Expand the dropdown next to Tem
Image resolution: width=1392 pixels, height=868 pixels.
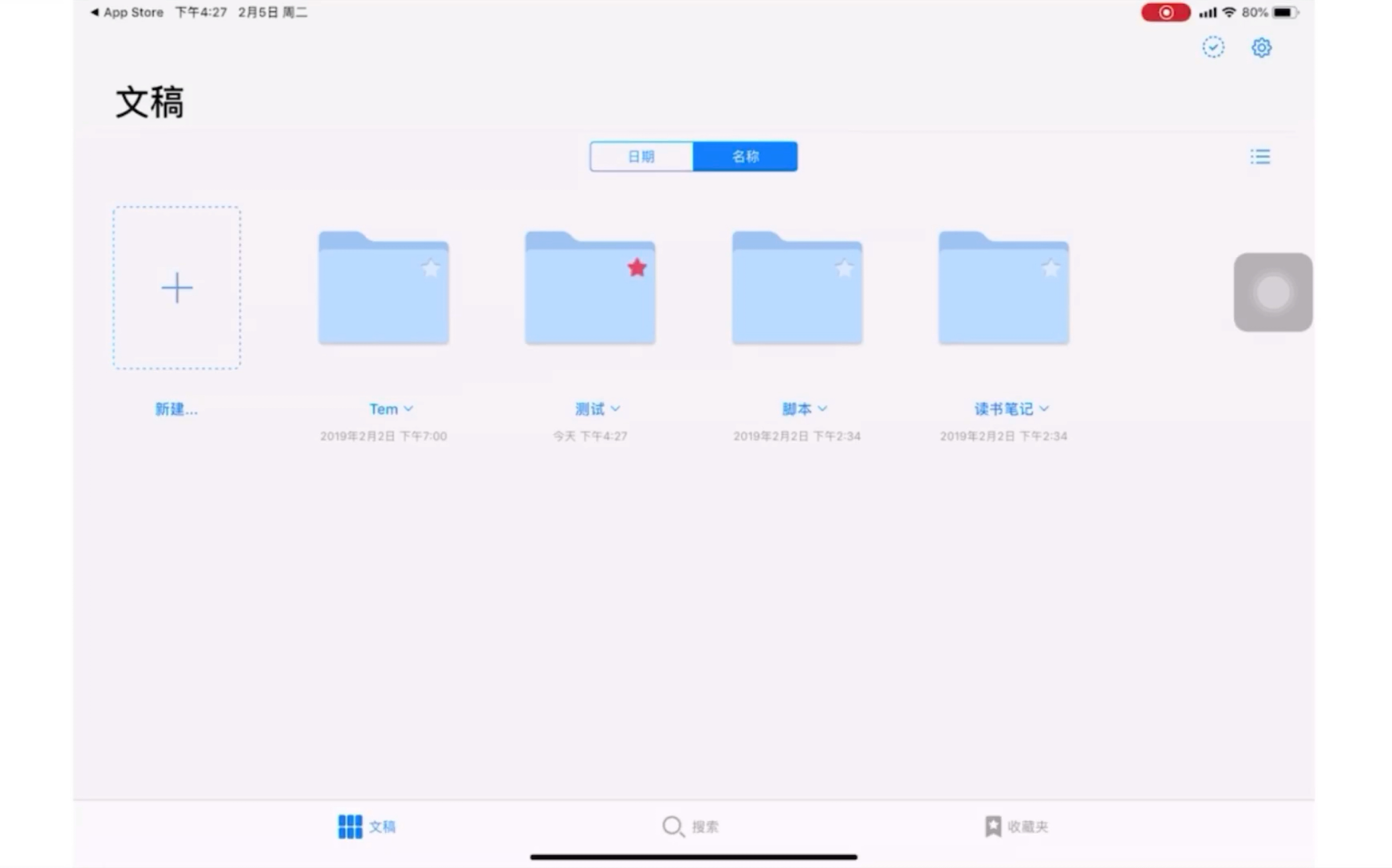[x=409, y=409]
